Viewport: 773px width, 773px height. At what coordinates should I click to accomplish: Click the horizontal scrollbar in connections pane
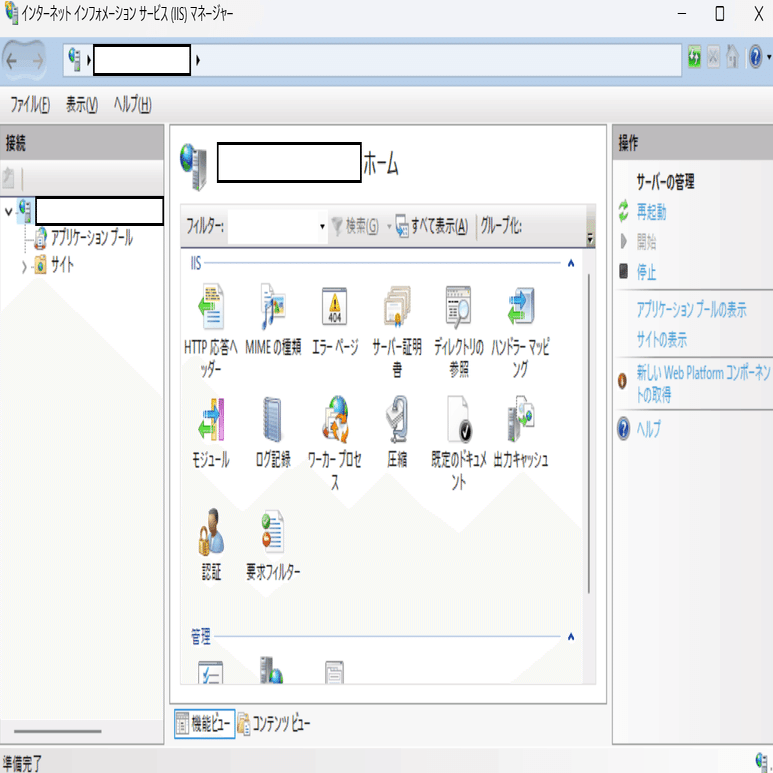click(58, 732)
